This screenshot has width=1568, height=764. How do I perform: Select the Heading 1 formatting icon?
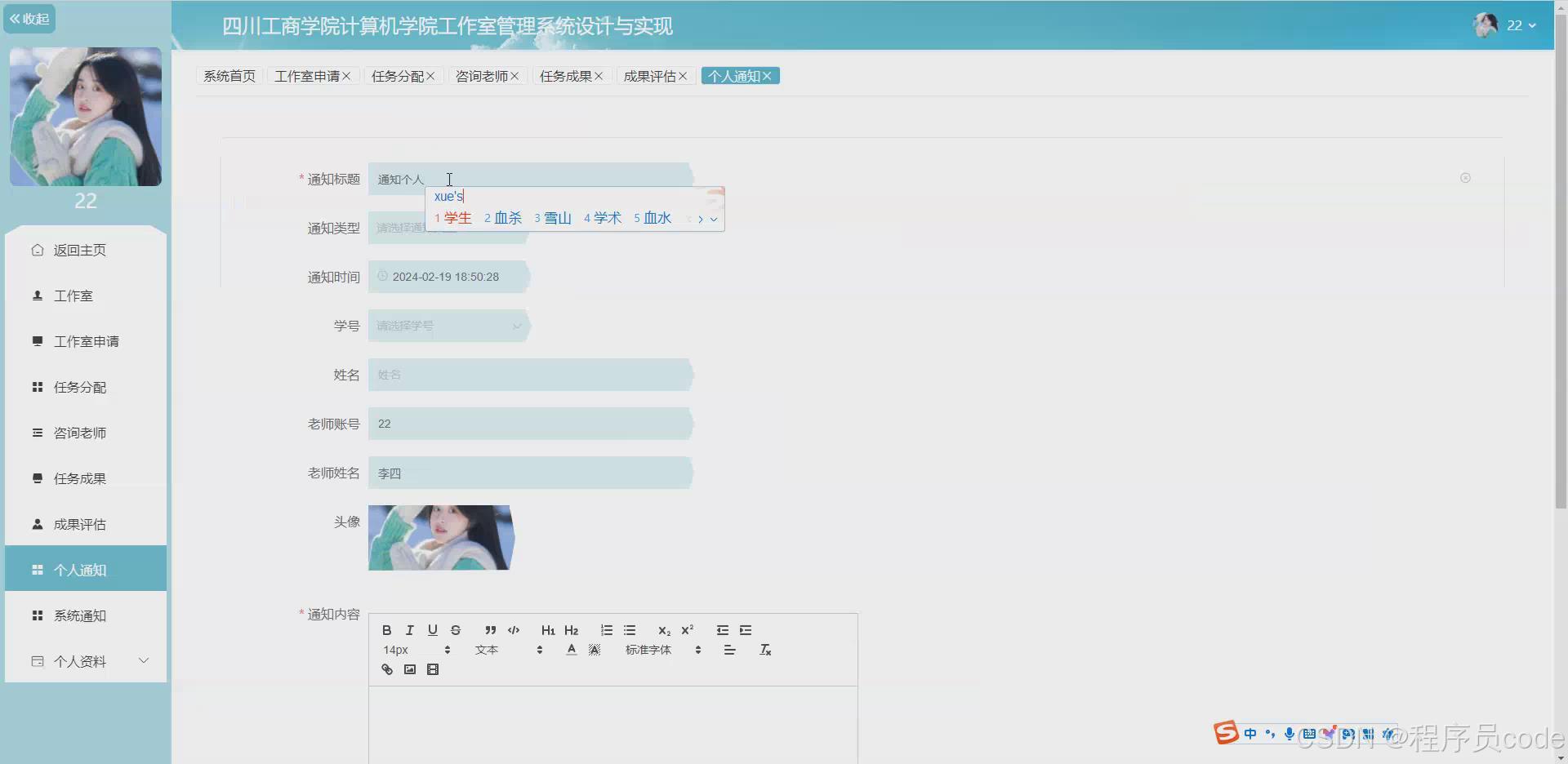[548, 629]
